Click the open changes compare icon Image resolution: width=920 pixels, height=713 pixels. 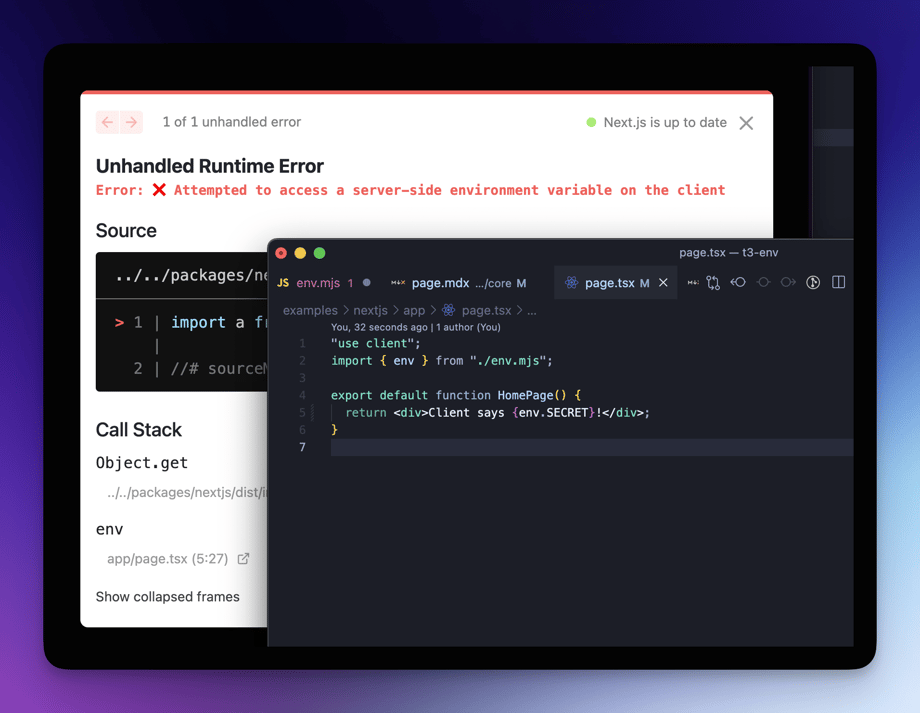(713, 283)
